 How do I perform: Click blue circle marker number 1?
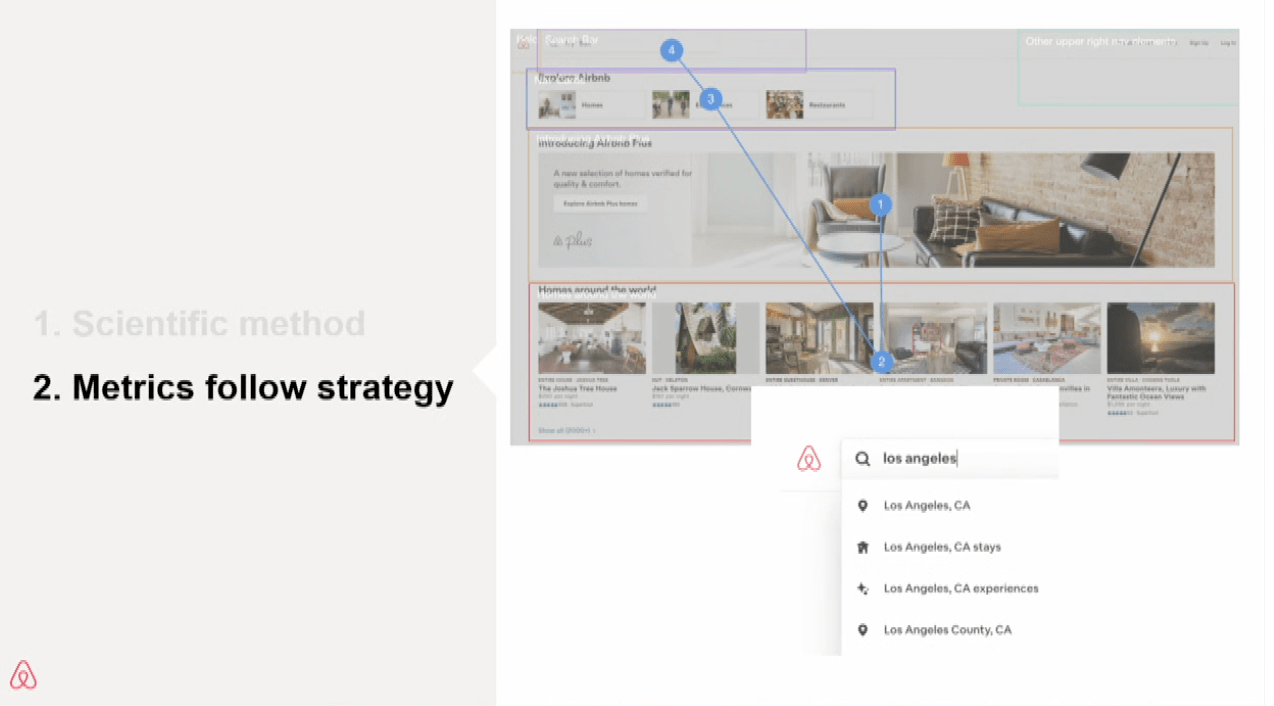coord(880,205)
